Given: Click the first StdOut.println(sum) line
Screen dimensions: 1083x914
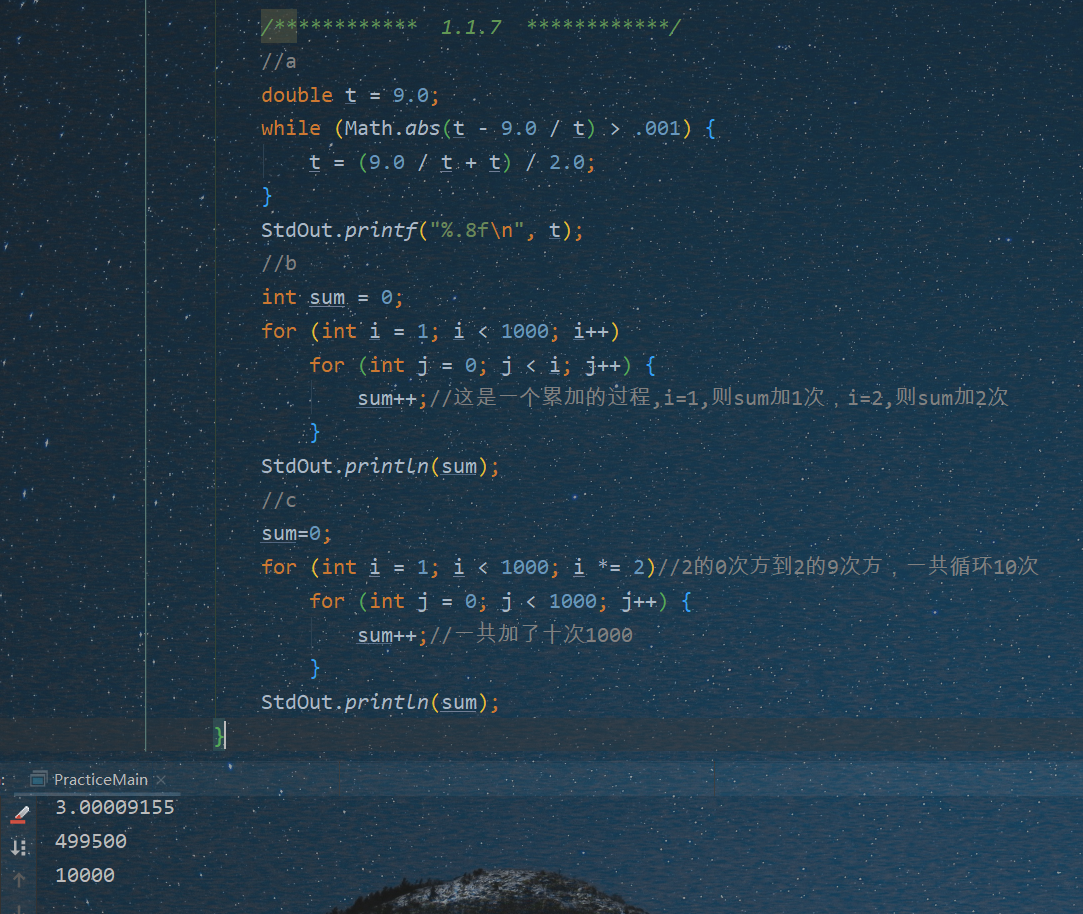Looking at the screenshot, I should pyautogui.click(x=380, y=466).
